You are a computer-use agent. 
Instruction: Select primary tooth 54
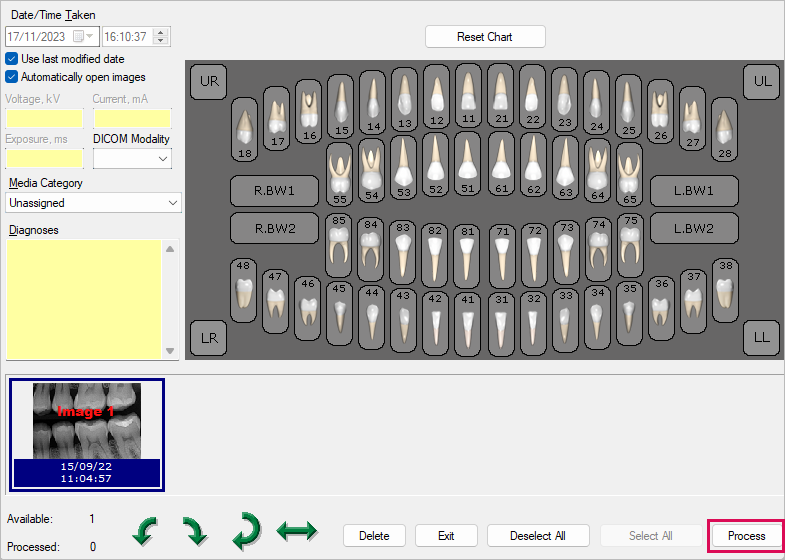(371, 171)
